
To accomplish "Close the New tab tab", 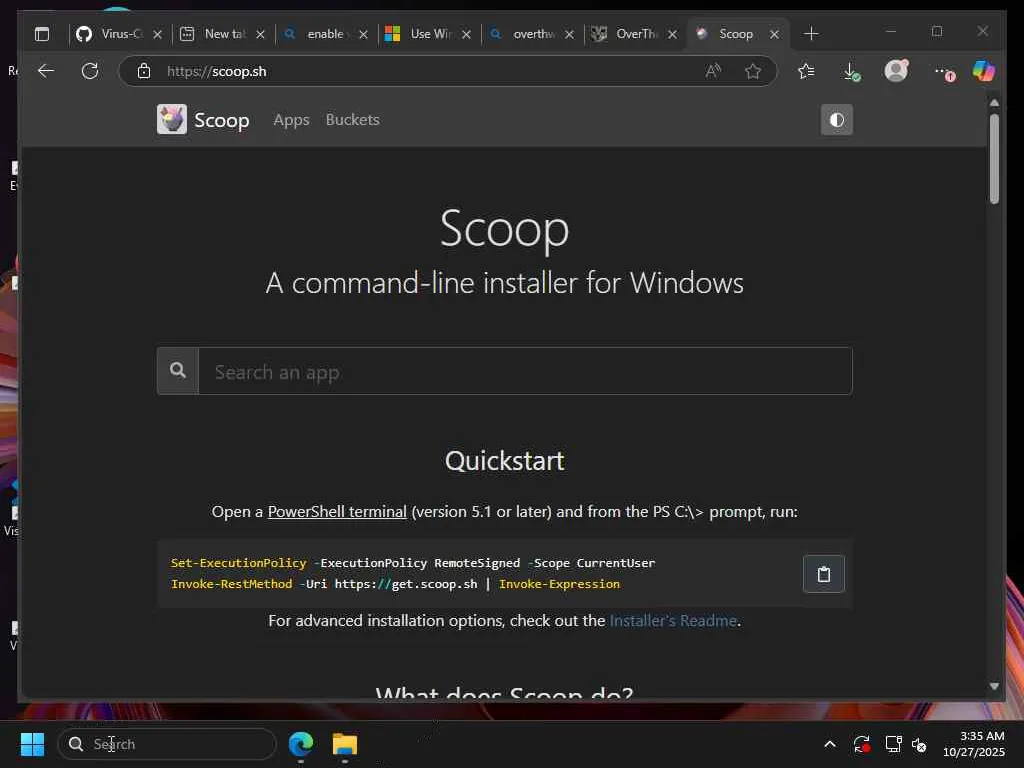I will coord(261,35).
